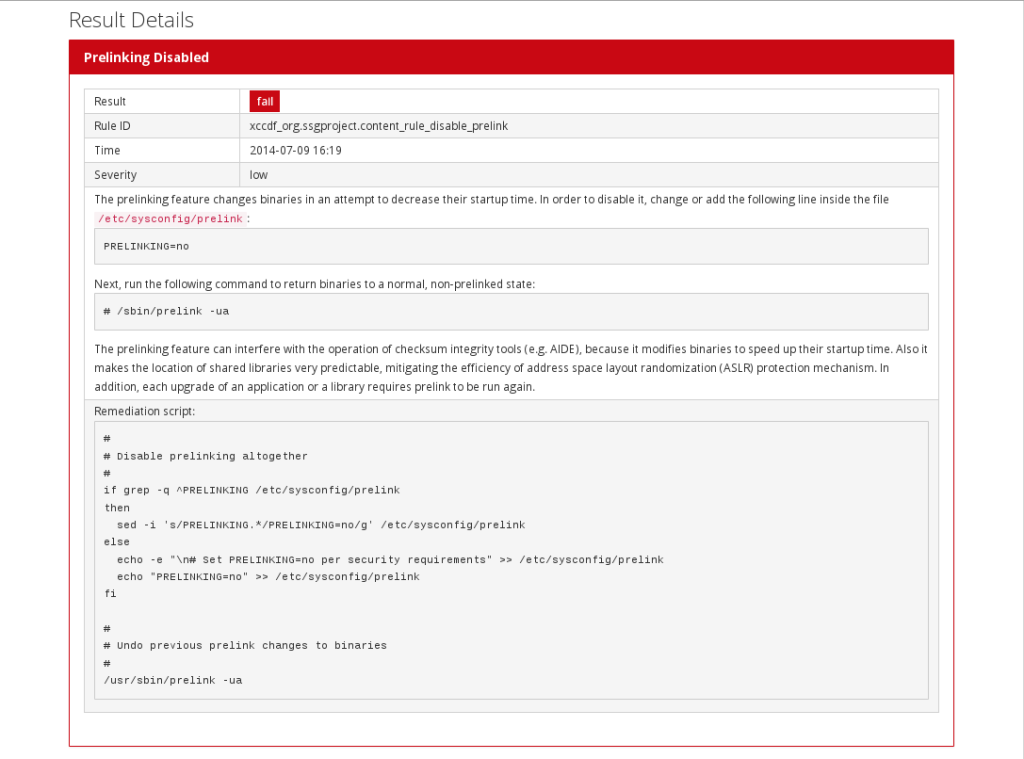Click 'Next, run the following command' sentence

pyautogui.click(x=314, y=284)
